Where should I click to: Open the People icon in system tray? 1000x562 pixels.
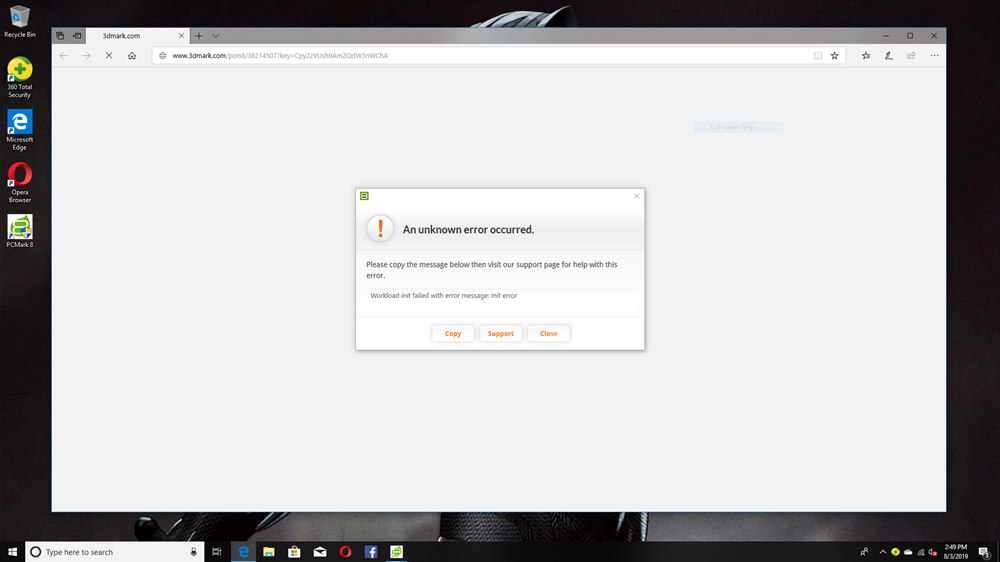click(x=864, y=552)
